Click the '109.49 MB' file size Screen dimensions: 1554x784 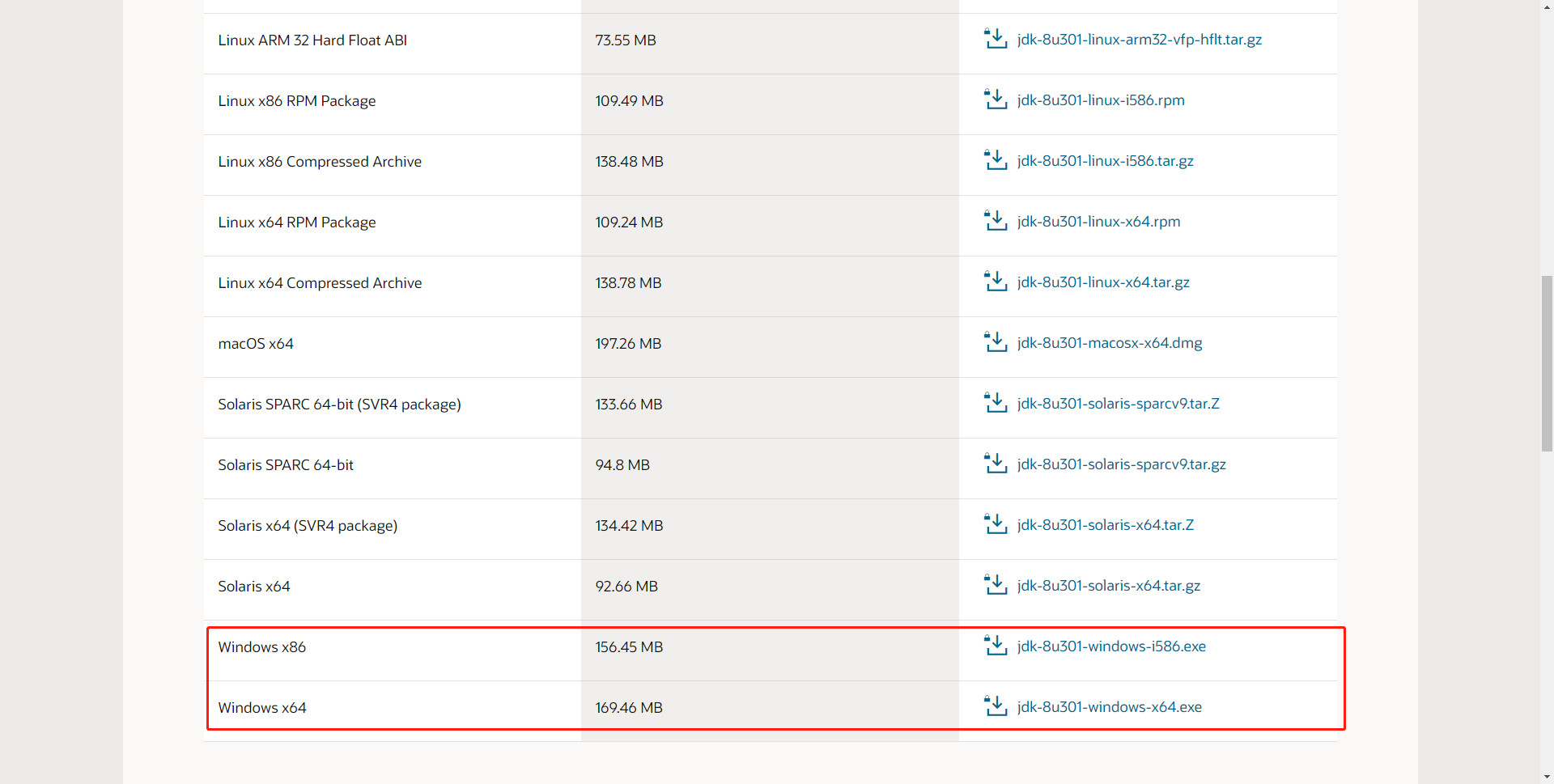coord(630,101)
